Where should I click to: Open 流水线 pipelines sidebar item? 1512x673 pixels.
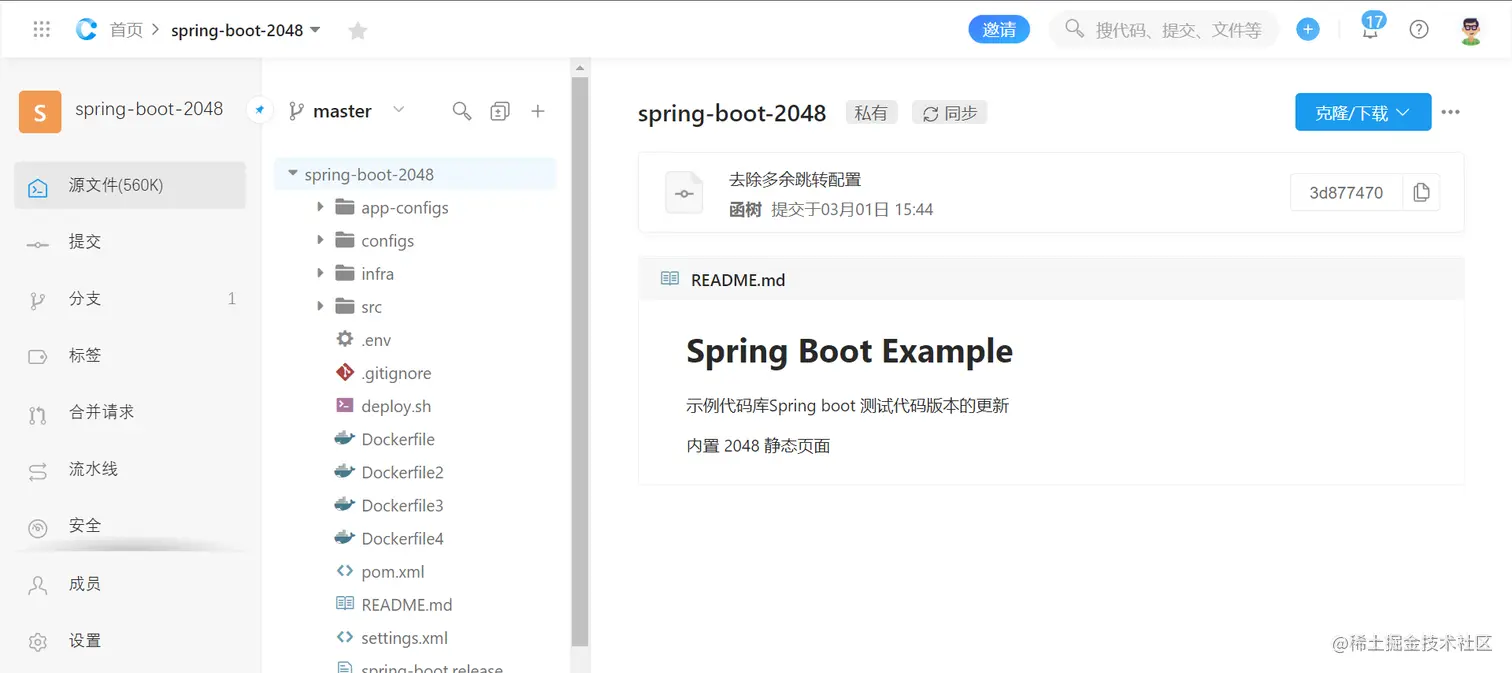coord(130,469)
